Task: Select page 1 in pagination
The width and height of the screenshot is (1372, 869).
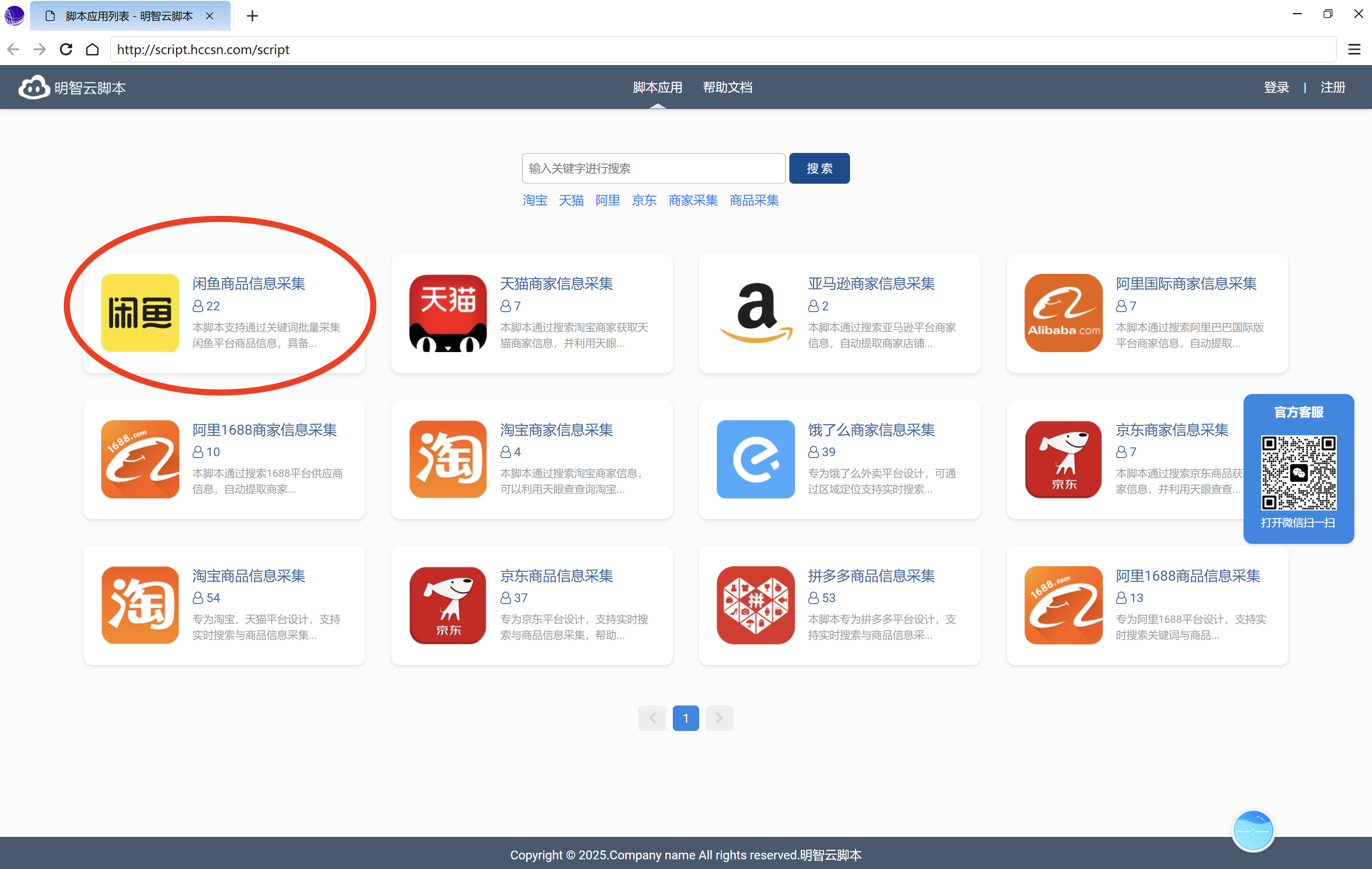Action: pyautogui.click(x=686, y=718)
